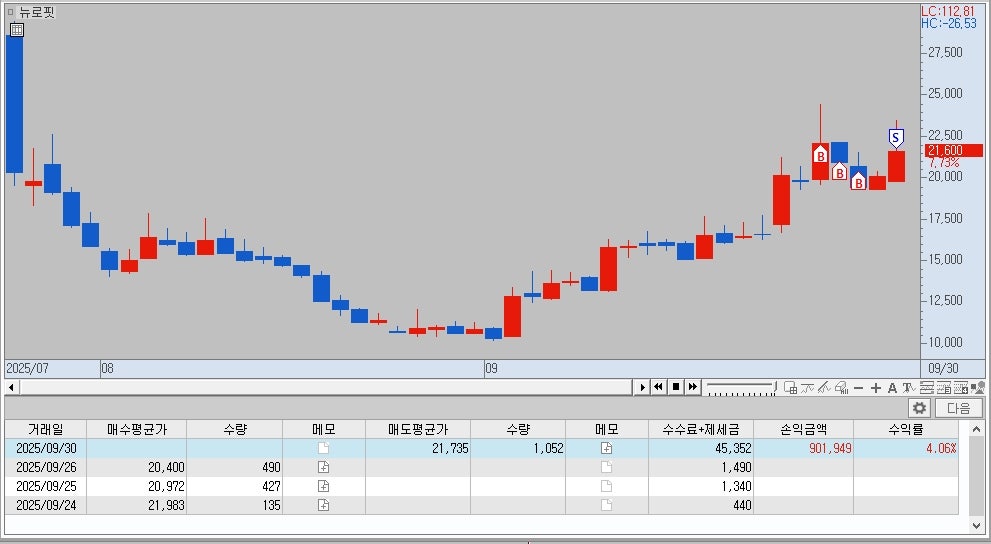Click the bold A text icon
The width and height of the screenshot is (991, 544).
(892, 388)
